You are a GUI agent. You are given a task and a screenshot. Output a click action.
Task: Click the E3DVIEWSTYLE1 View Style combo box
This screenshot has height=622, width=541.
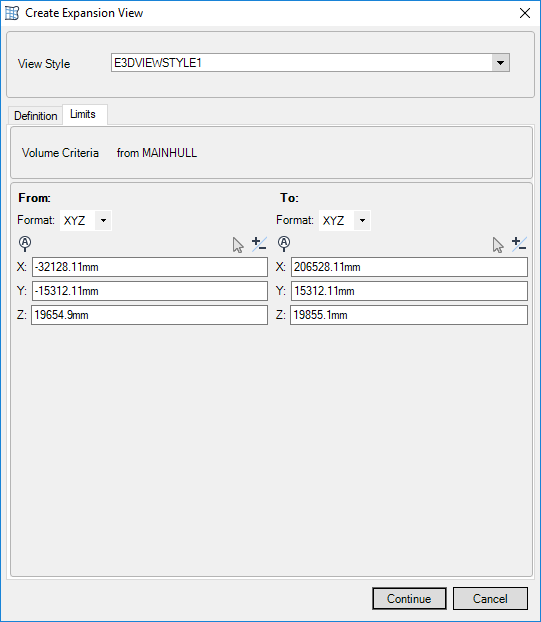click(310, 63)
